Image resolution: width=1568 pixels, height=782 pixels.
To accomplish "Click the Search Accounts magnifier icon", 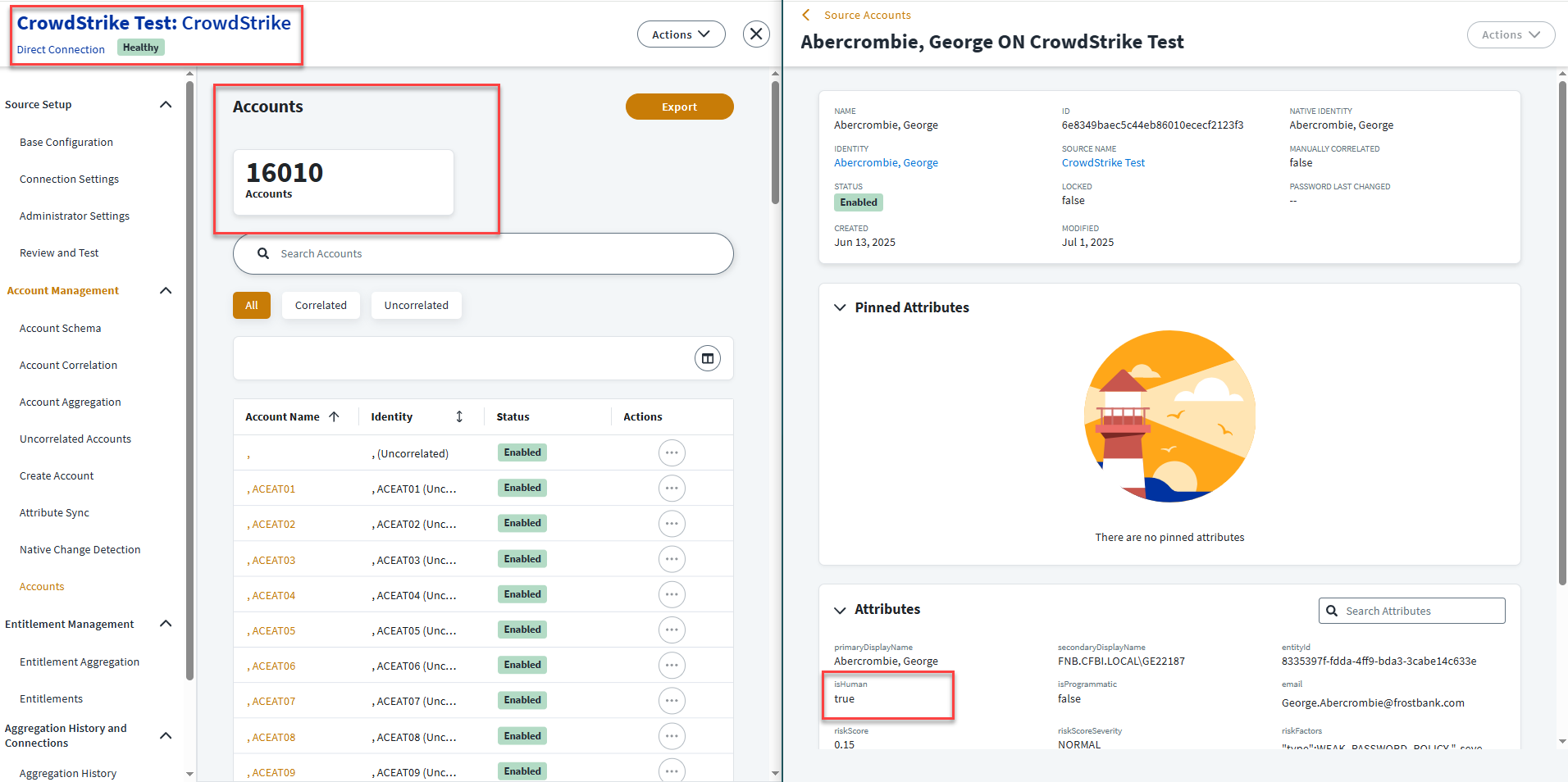I will coord(263,253).
